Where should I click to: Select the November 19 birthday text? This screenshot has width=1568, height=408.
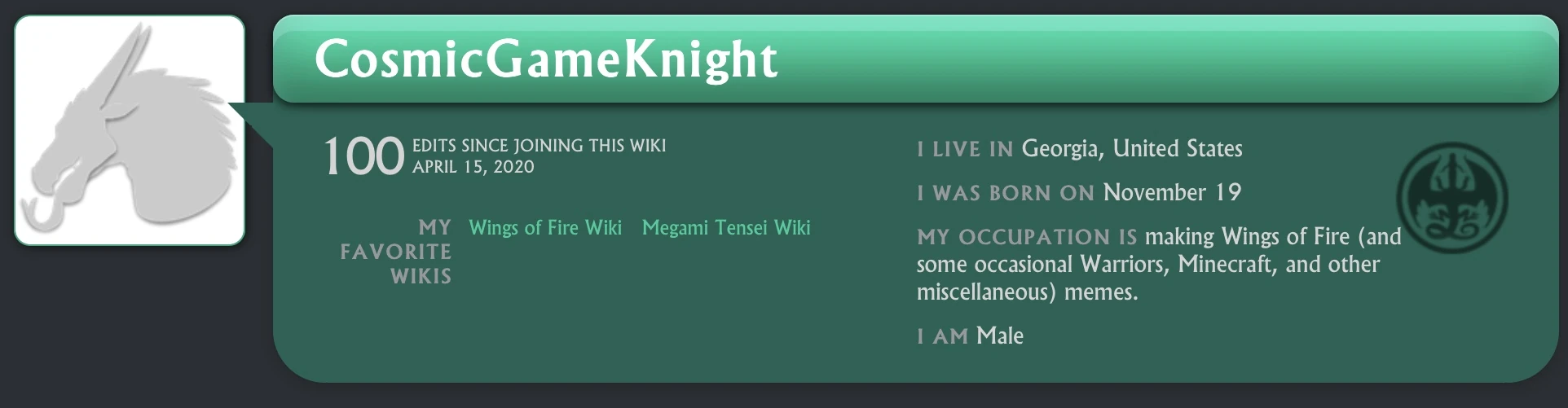[x=1171, y=192]
